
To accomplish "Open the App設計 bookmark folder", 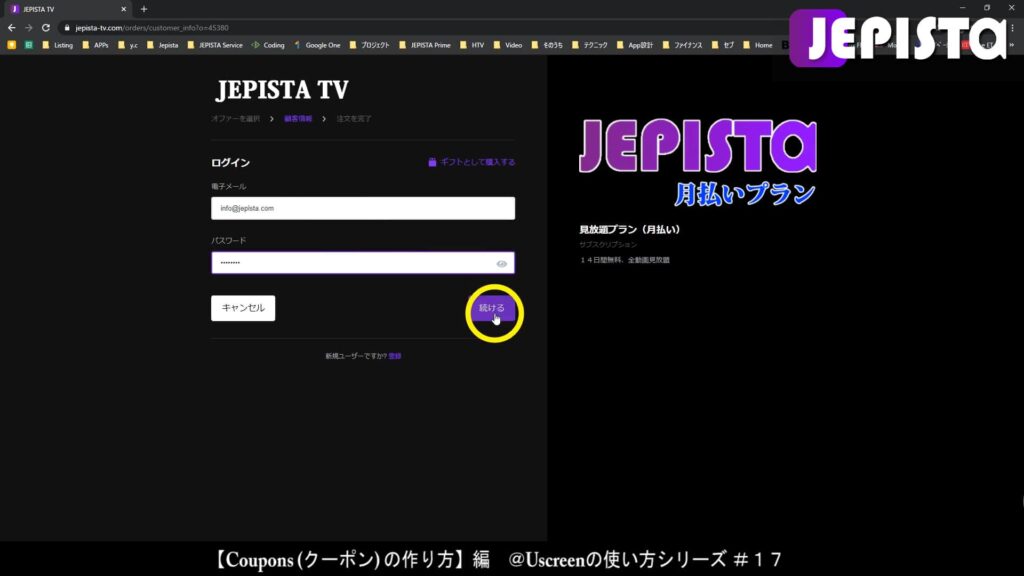I will click(x=635, y=45).
